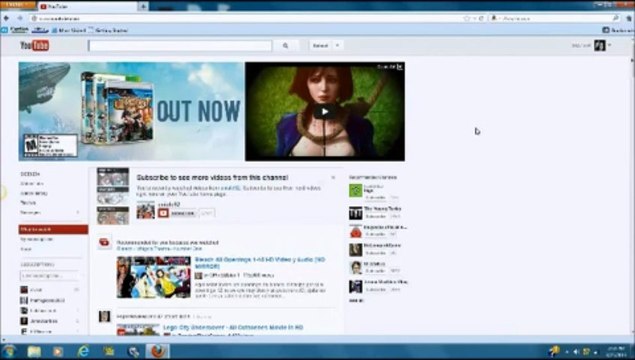Image resolution: width=635 pixels, height=360 pixels.
Task: Open the Most Visited bookmarks menu
Action: coord(69,30)
